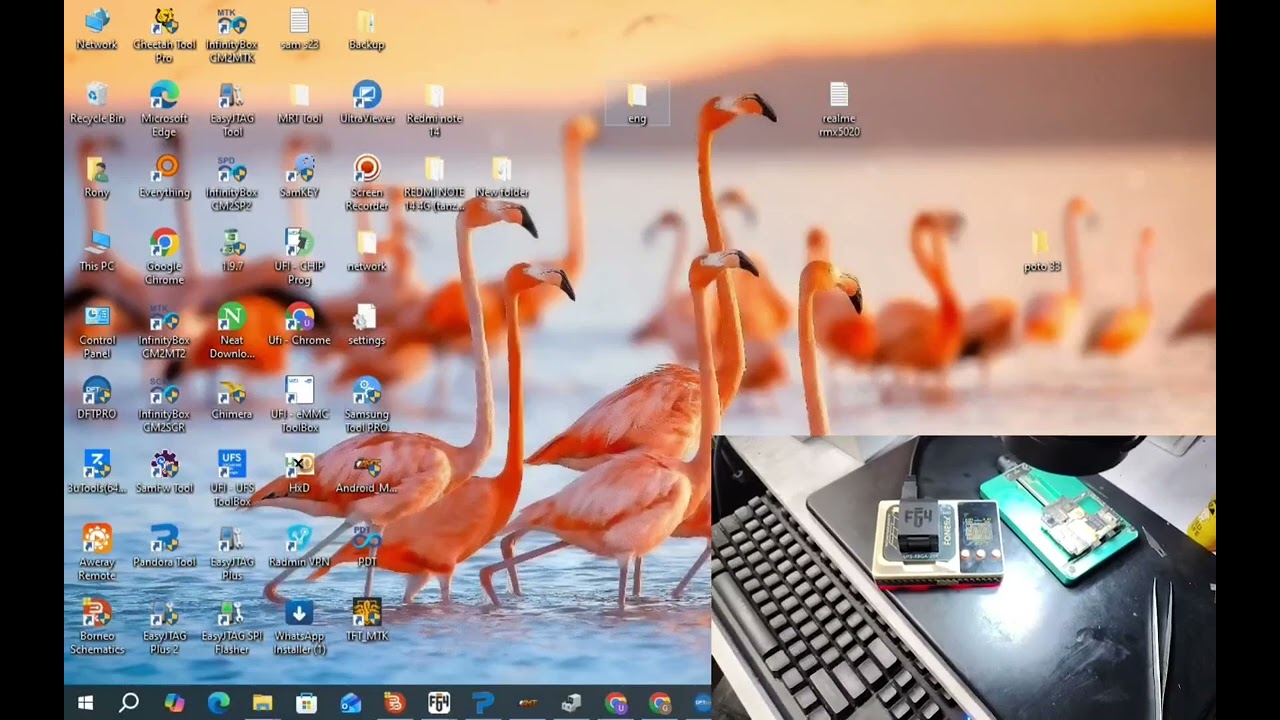Open the poto 33 folder

[1042, 251]
